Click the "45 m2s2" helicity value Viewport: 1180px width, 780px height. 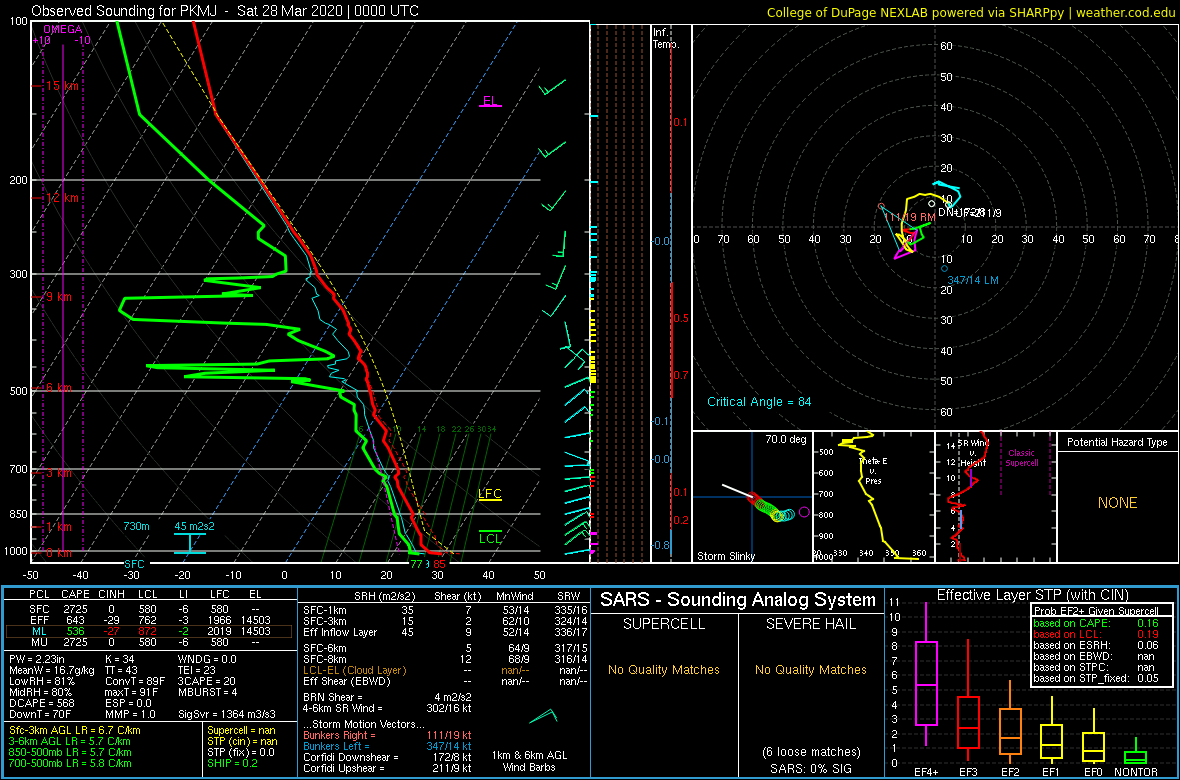click(194, 526)
